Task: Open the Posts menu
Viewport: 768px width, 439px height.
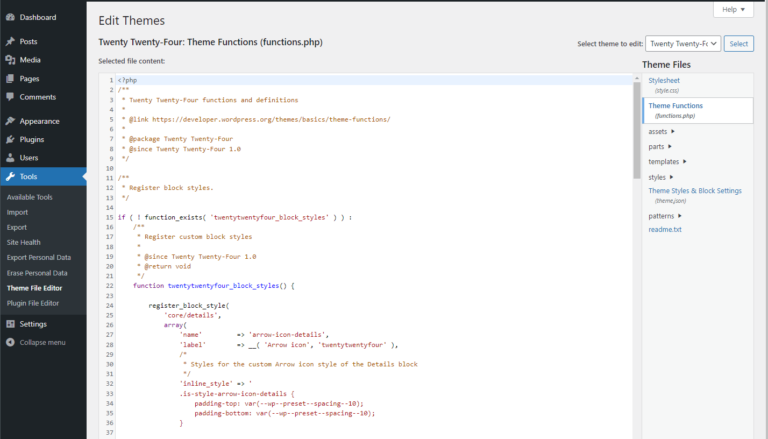Action: pos(28,42)
